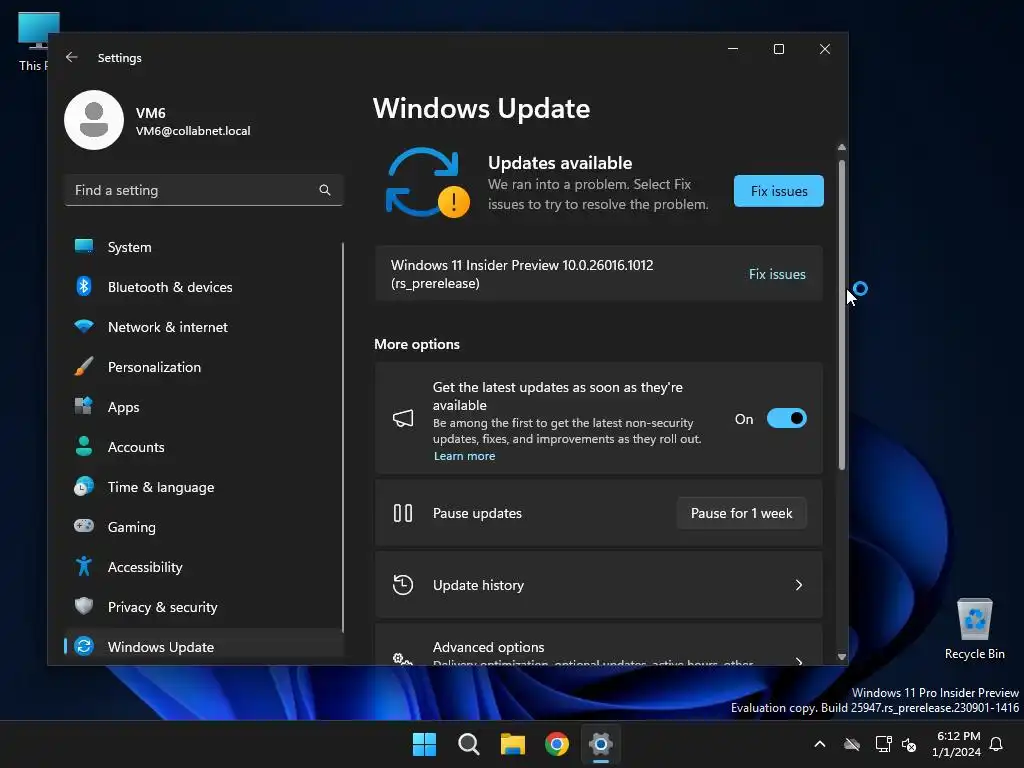Click Fix issues link for Insider Preview update
Screen dimensions: 1024x768
(x=777, y=274)
